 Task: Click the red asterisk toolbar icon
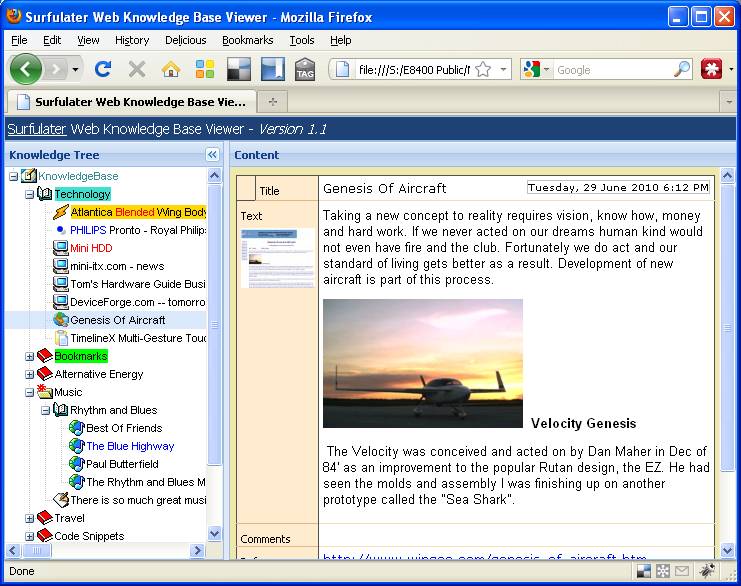(x=712, y=69)
